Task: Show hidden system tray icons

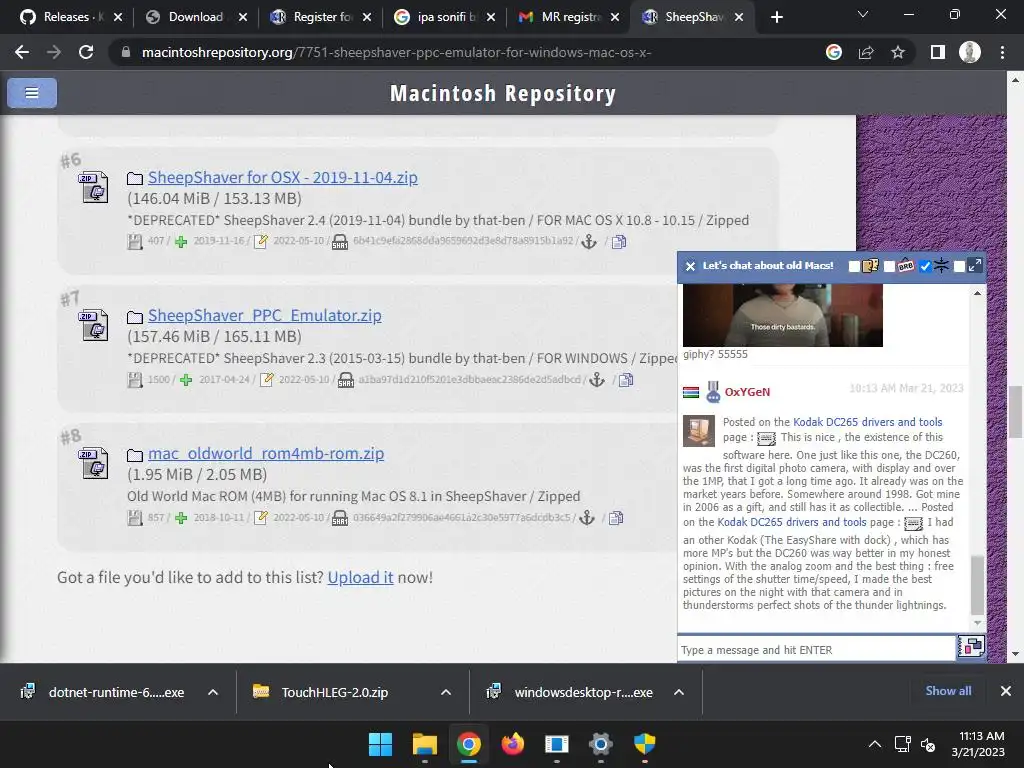Action: pos(874,744)
